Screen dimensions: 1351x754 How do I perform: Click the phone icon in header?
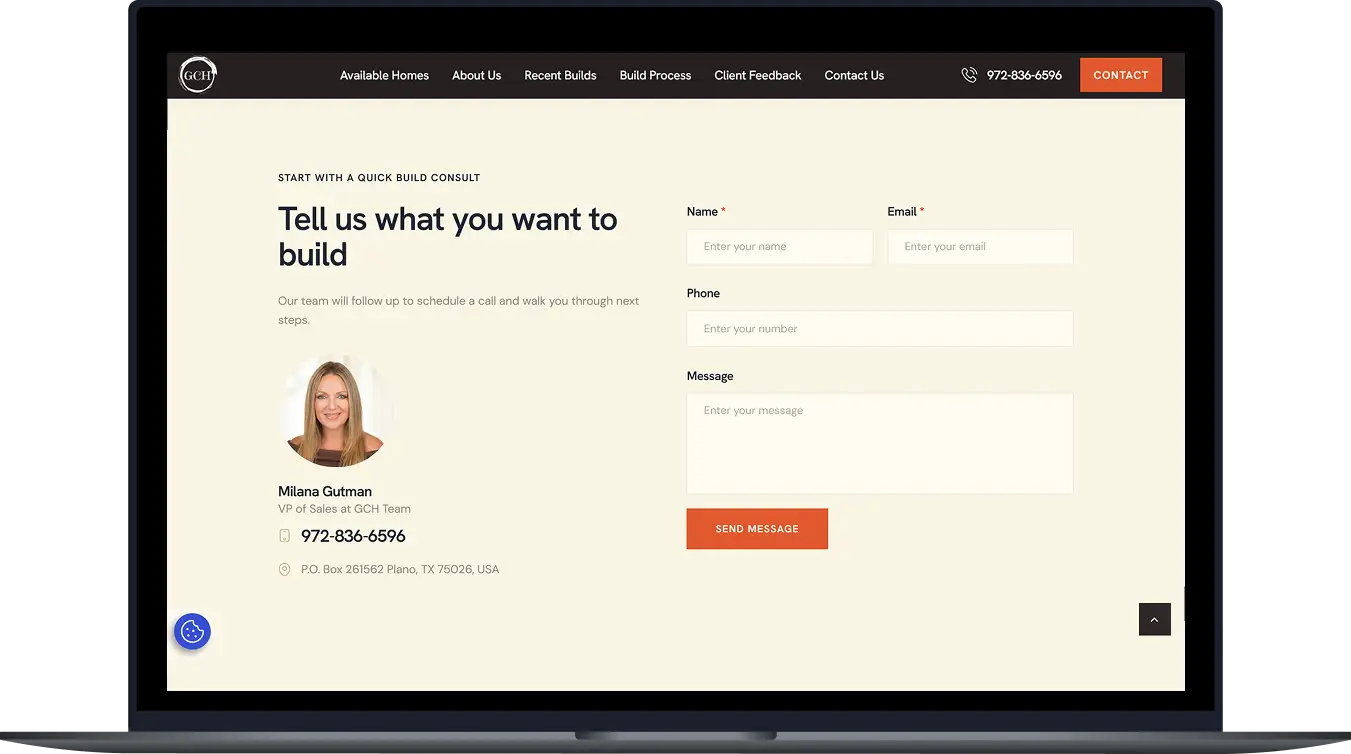[968, 75]
